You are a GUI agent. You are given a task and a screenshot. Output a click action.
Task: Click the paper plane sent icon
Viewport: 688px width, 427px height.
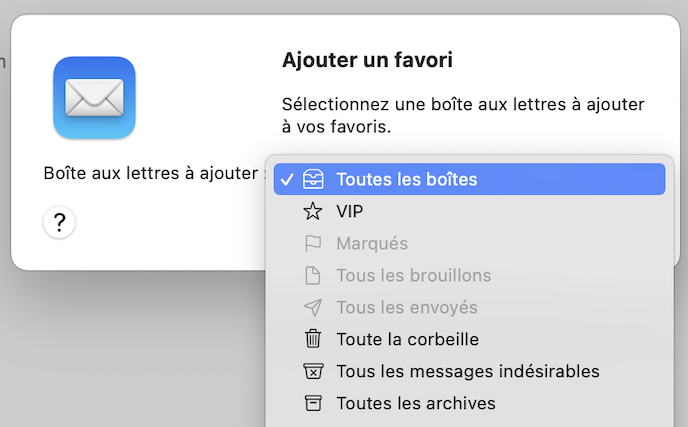point(313,308)
